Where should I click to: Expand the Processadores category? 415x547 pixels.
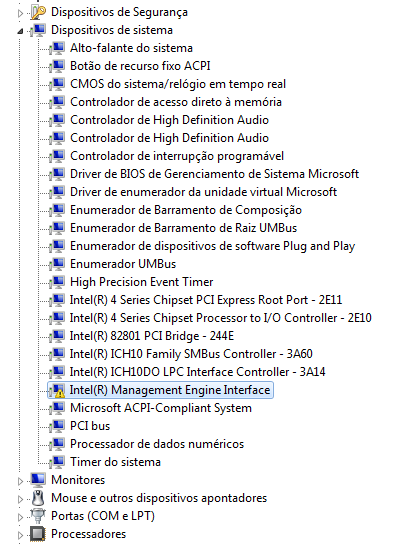pos(20,535)
